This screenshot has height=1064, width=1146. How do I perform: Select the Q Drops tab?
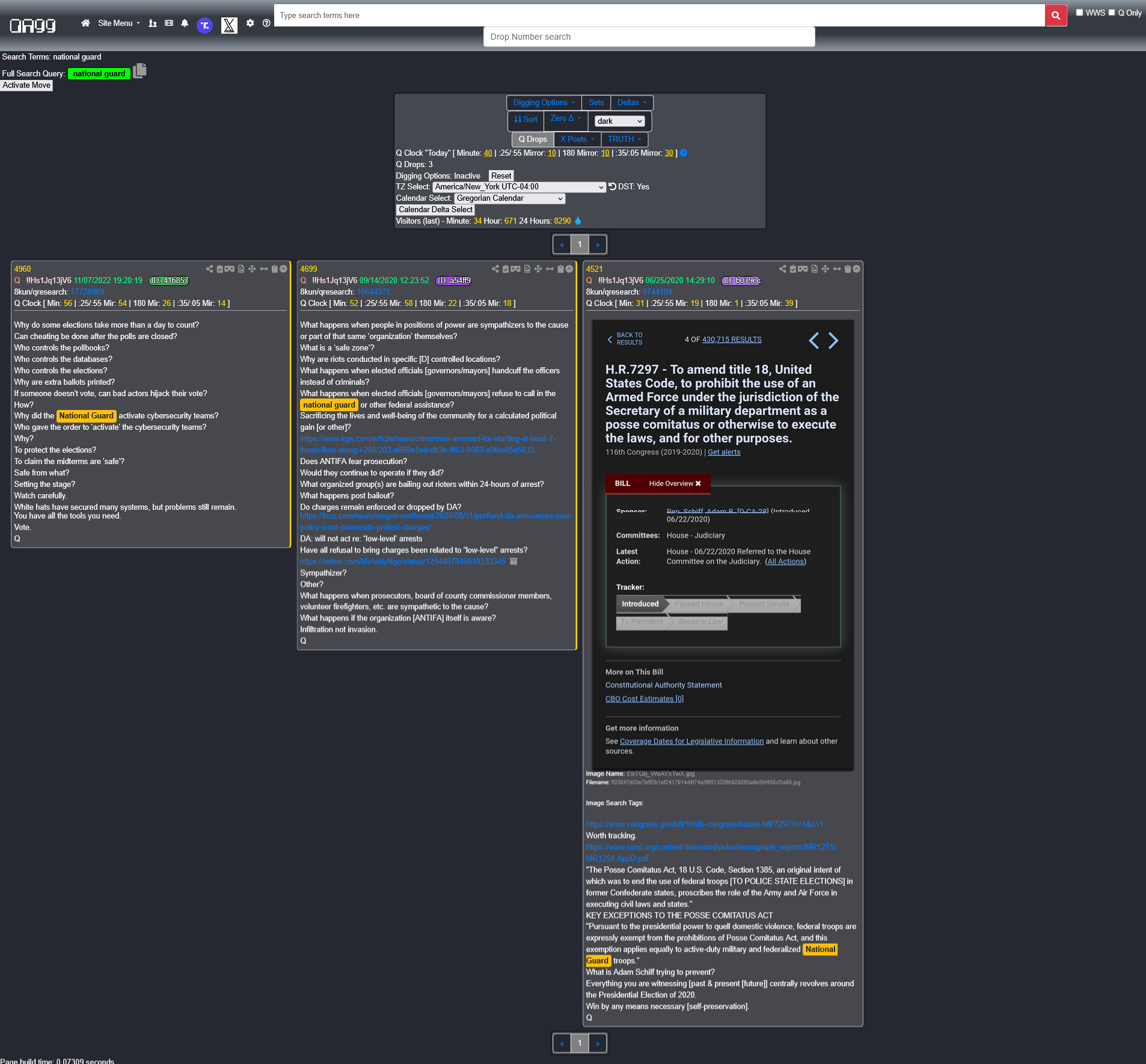(x=533, y=139)
